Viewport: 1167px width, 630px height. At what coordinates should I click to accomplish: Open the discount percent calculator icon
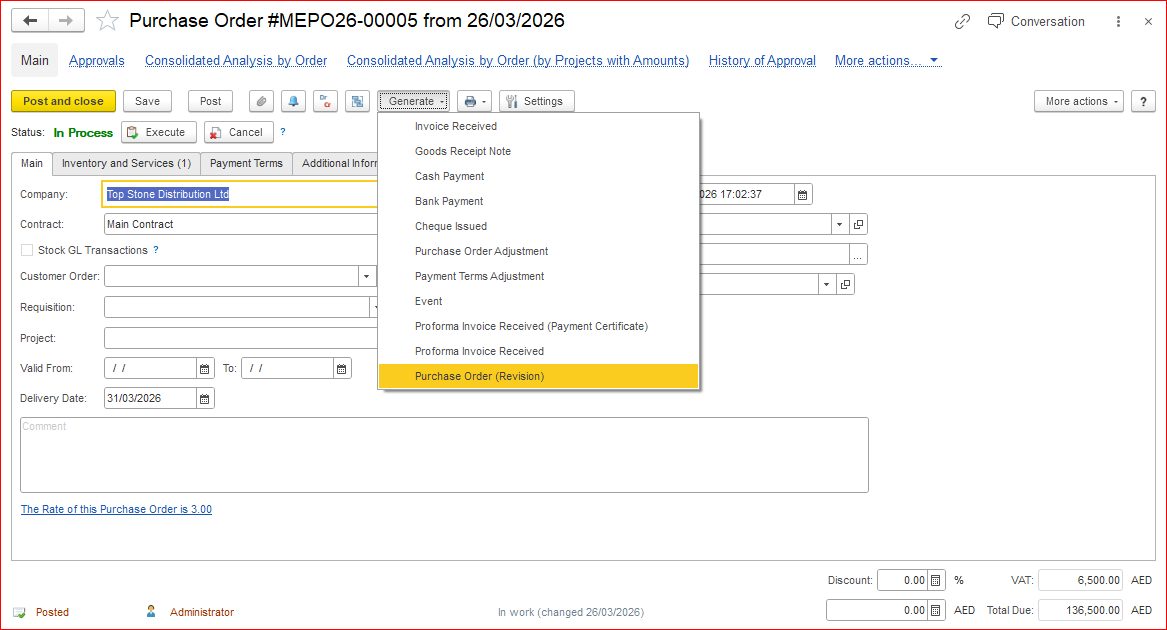(935, 580)
